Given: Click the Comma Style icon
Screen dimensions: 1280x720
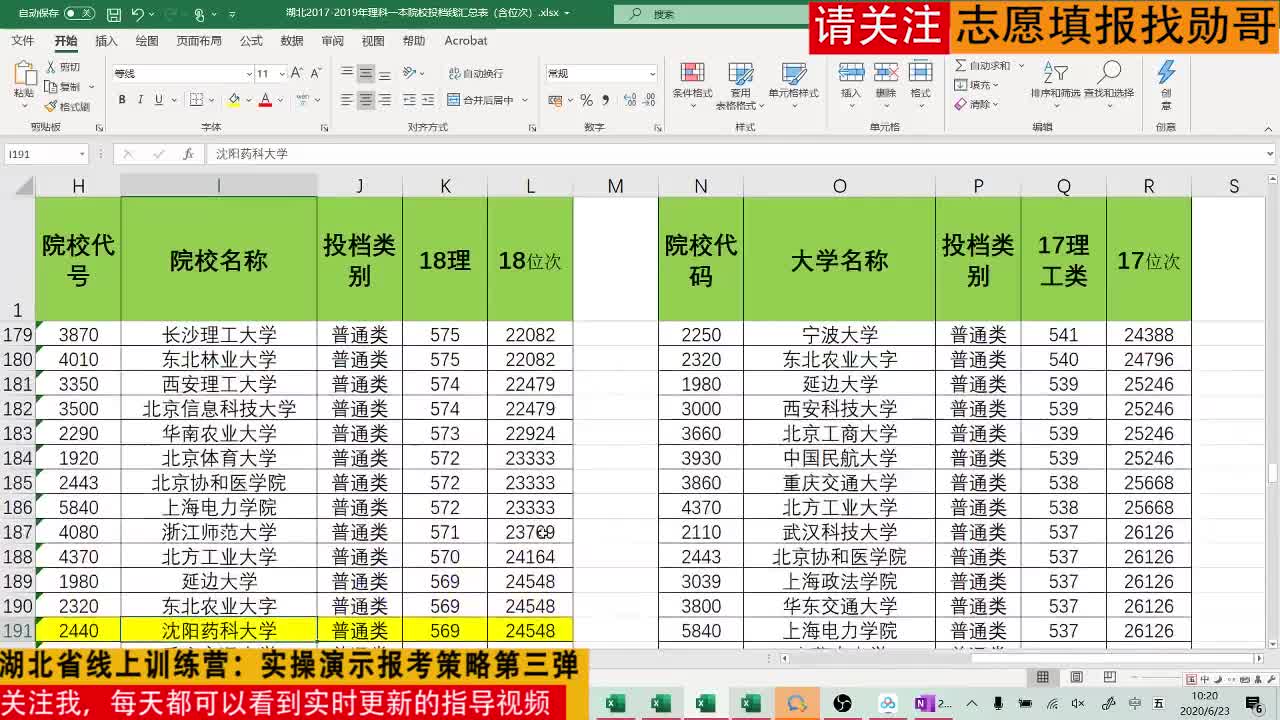Looking at the screenshot, I should [x=604, y=100].
